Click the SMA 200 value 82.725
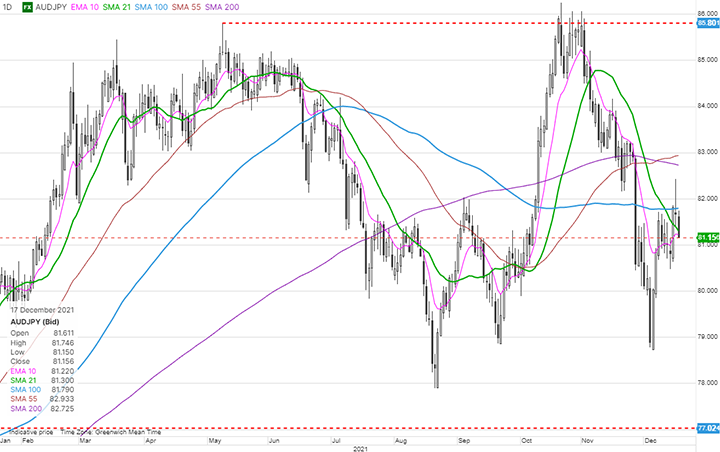The height and width of the screenshot is (452, 720). tap(63, 408)
